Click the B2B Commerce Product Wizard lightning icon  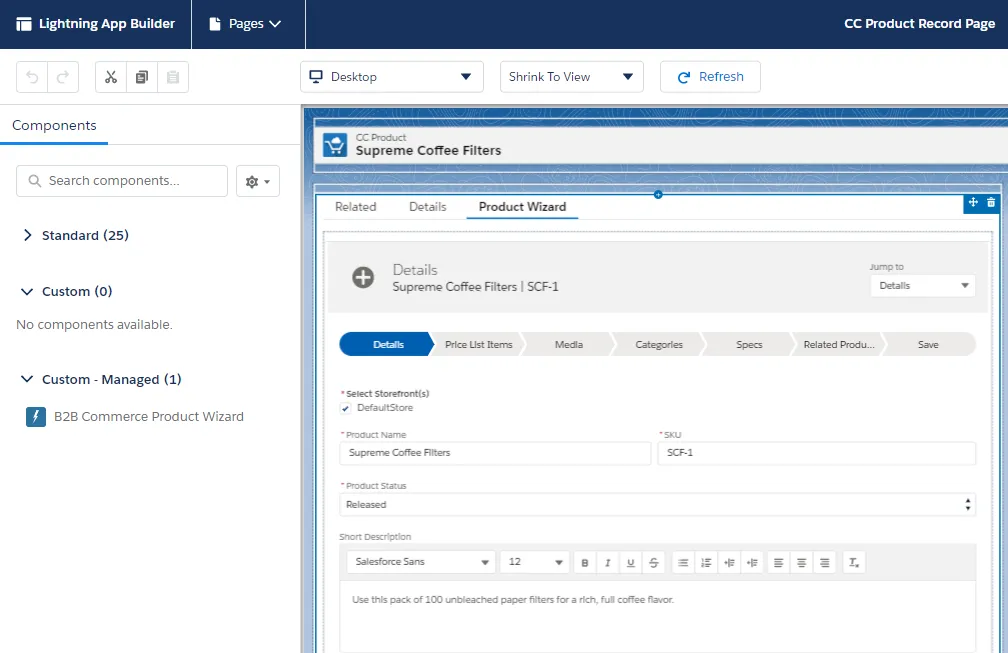click(x=36, y=417)
